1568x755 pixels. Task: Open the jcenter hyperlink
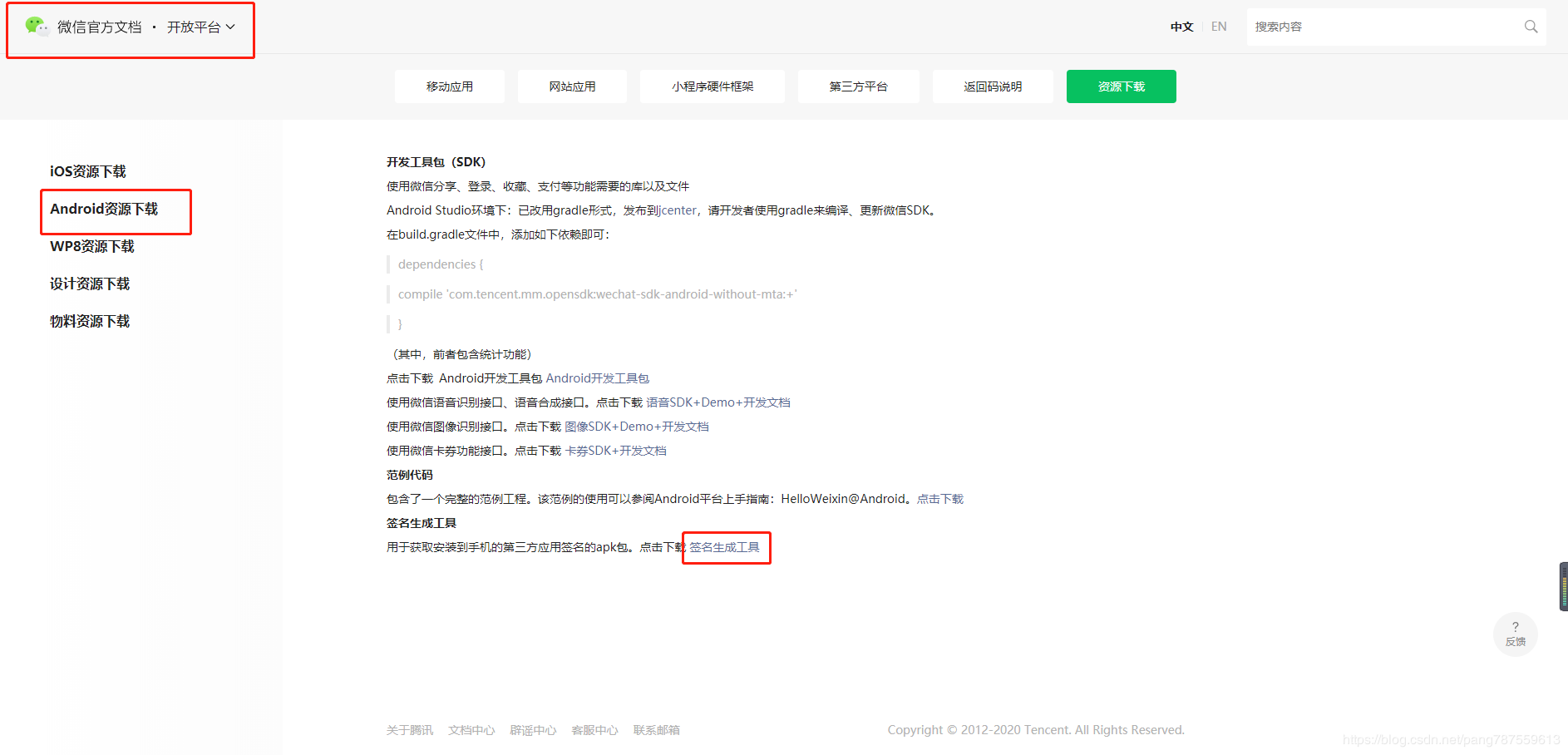(678, 210)
